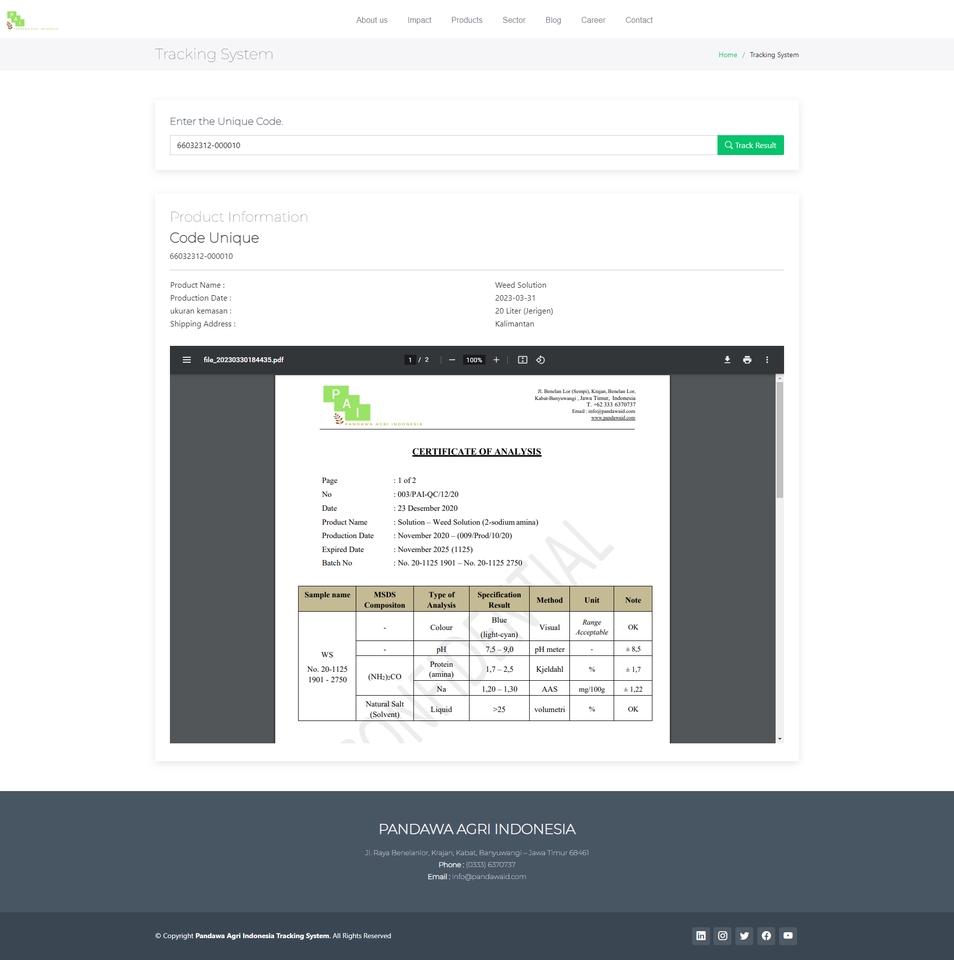Viewport: 954px width, 960px height.
Task: Click the info@pandawaid.com footer email
Action: pos(489,877)
